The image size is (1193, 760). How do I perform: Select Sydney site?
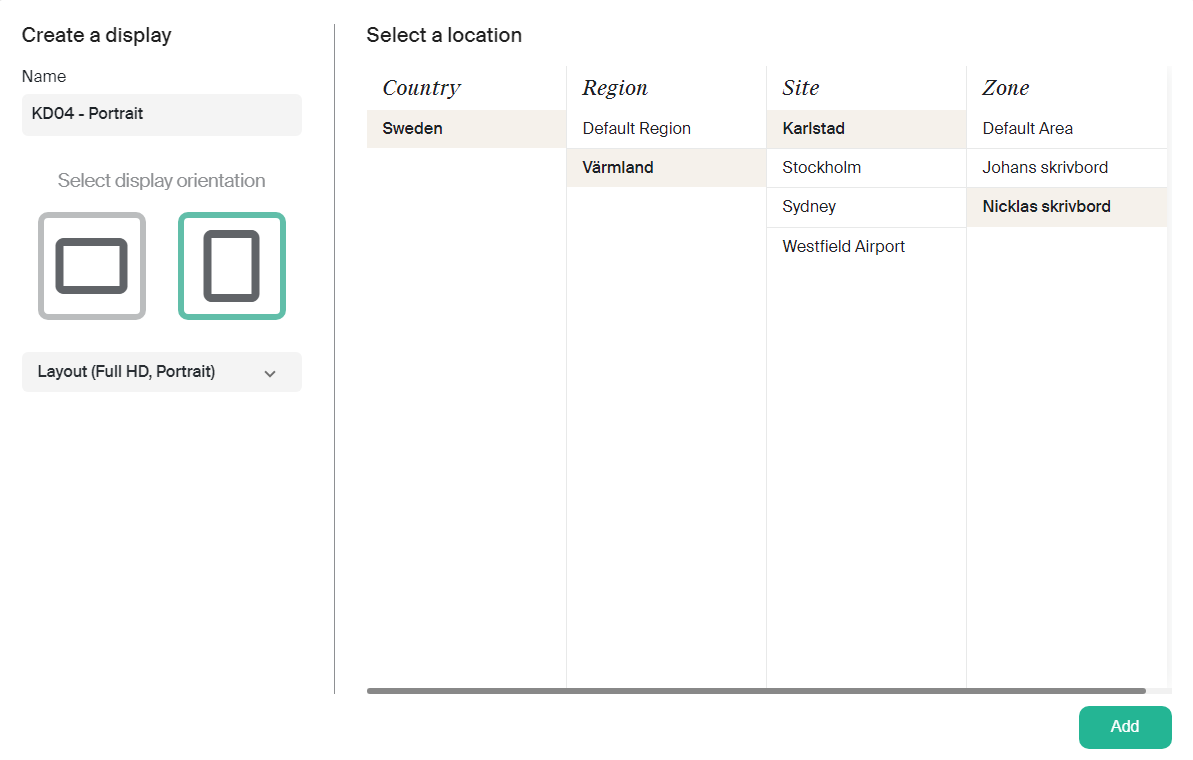point(867,207)
